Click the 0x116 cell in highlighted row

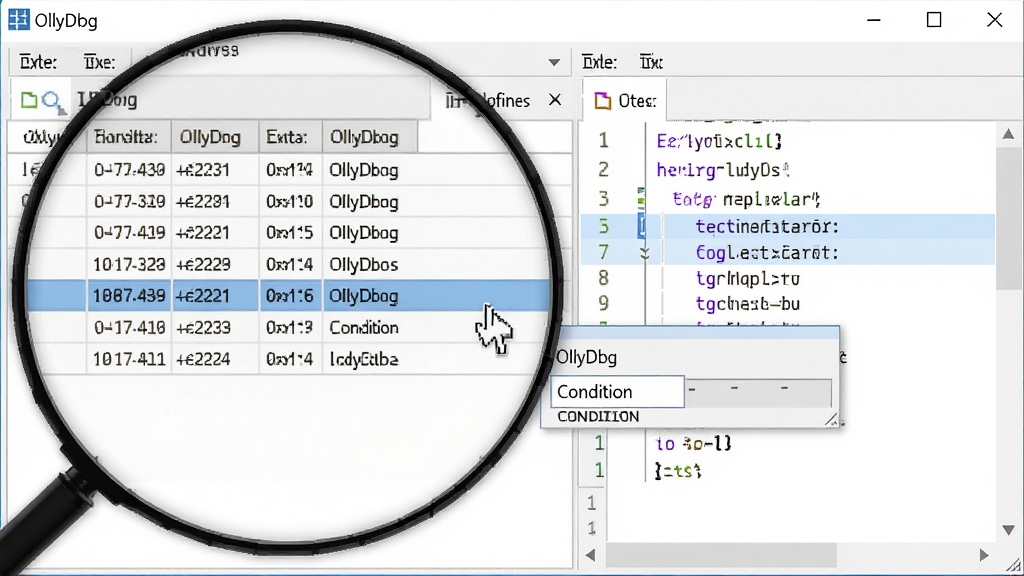click(x=289, y=296)
